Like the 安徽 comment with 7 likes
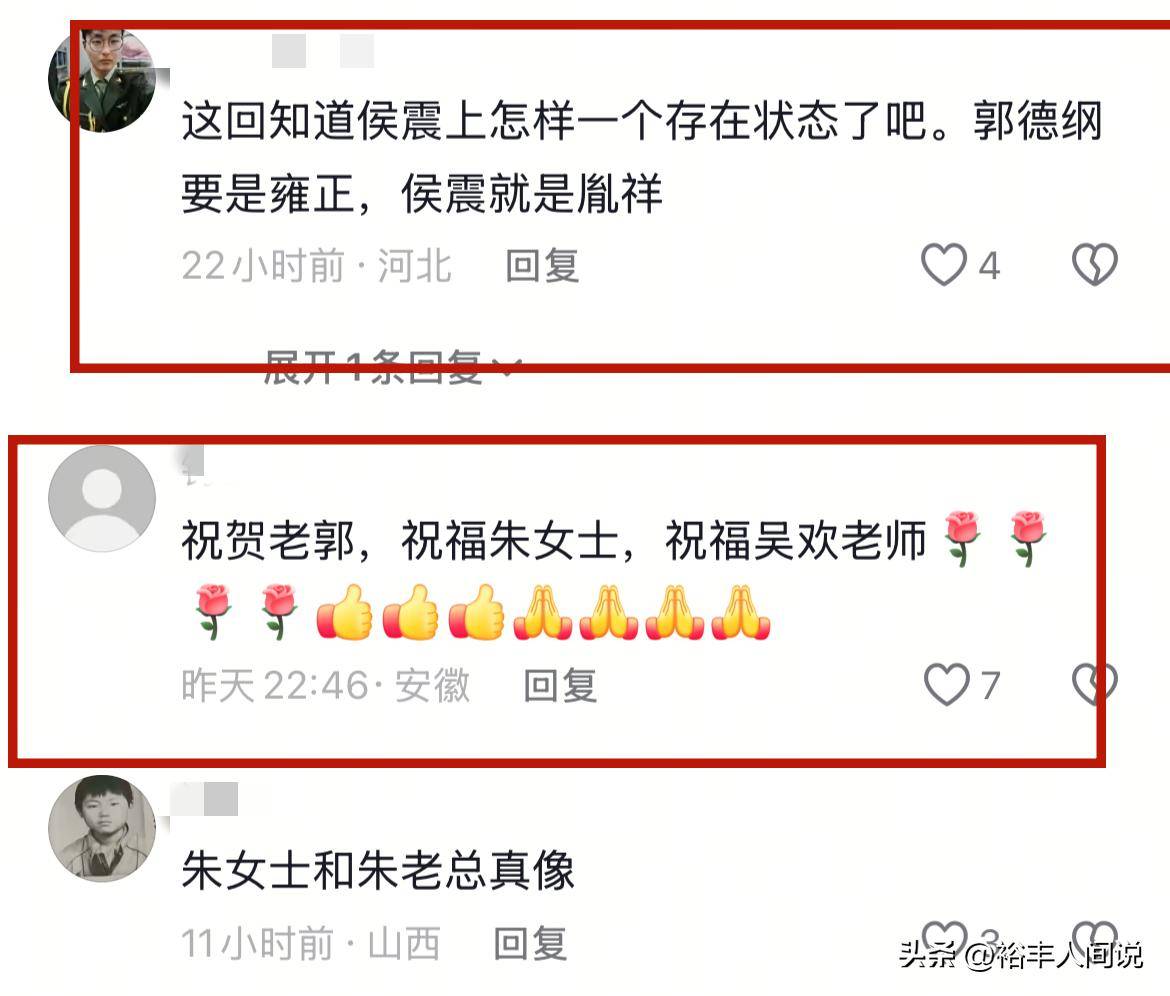 coord(947,684)
